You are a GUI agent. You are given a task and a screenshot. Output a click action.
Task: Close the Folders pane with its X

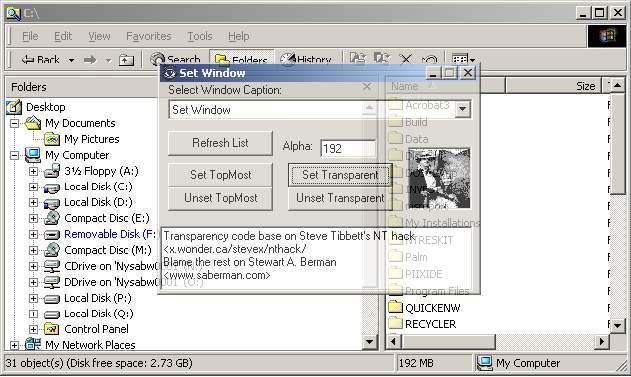click(x=367, y=86)
